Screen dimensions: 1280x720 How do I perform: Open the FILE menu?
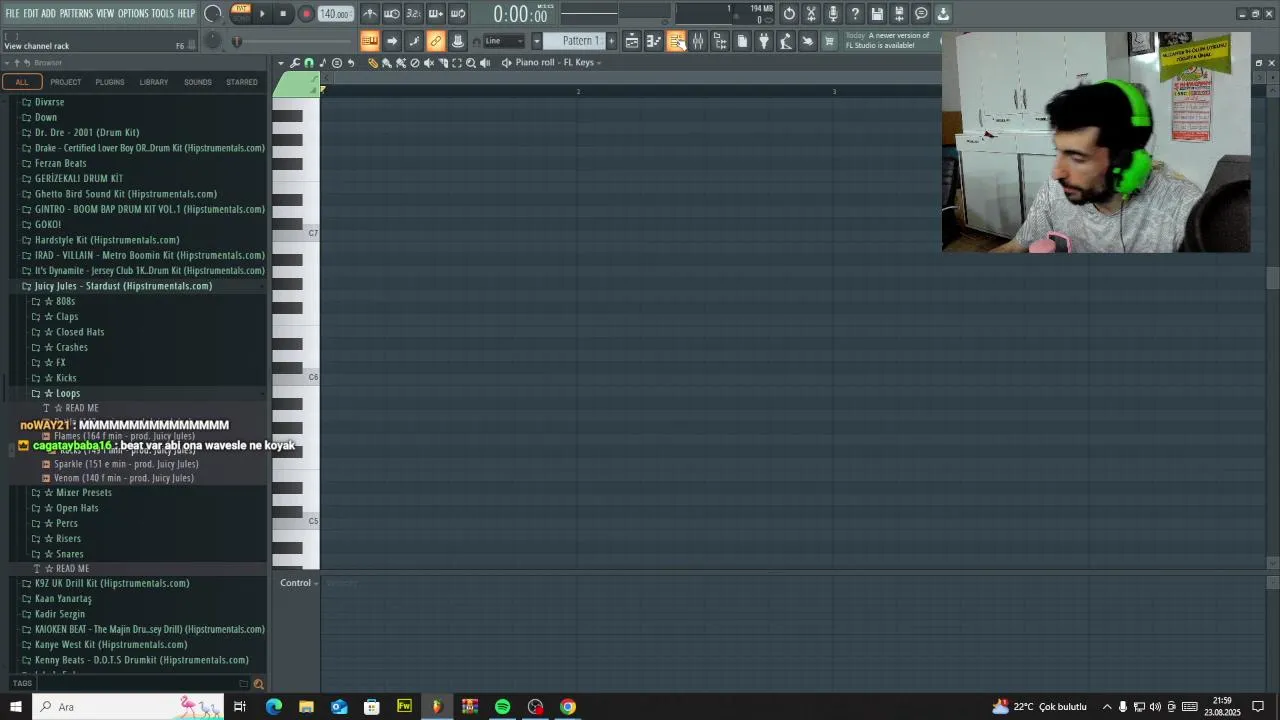(12, 13)
